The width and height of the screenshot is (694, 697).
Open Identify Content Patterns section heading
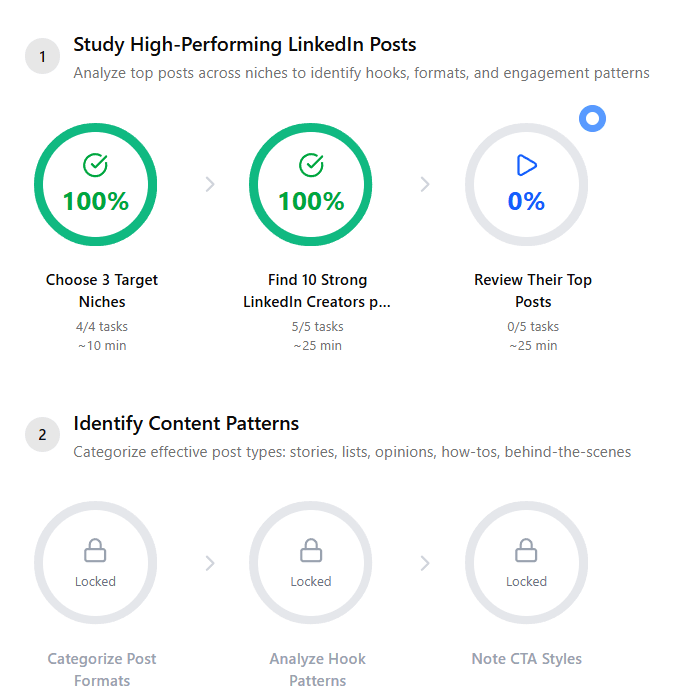pyautogui.click(x=186, y=423)
